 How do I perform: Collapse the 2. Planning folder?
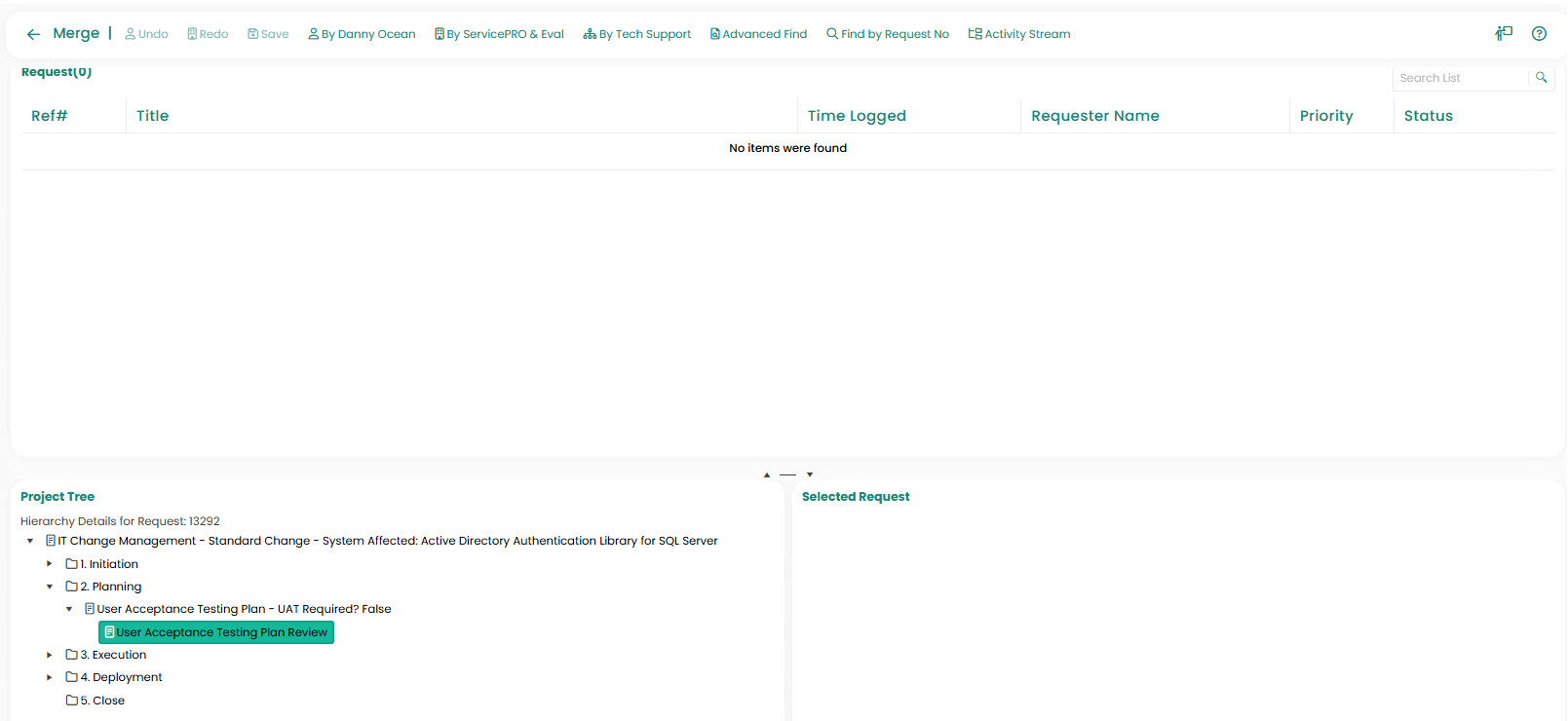(x=50, y=587)
